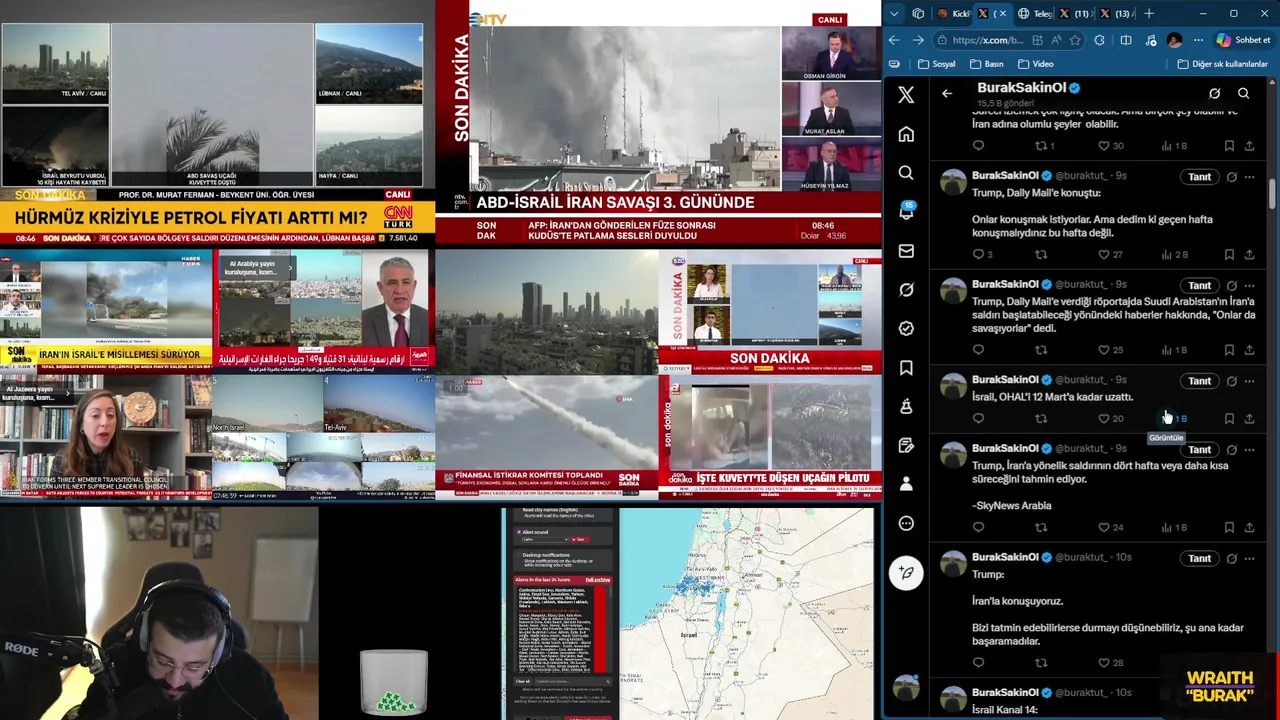
Task: Go back using arrow beside BurakSakinOl
Action: (947, 94)
